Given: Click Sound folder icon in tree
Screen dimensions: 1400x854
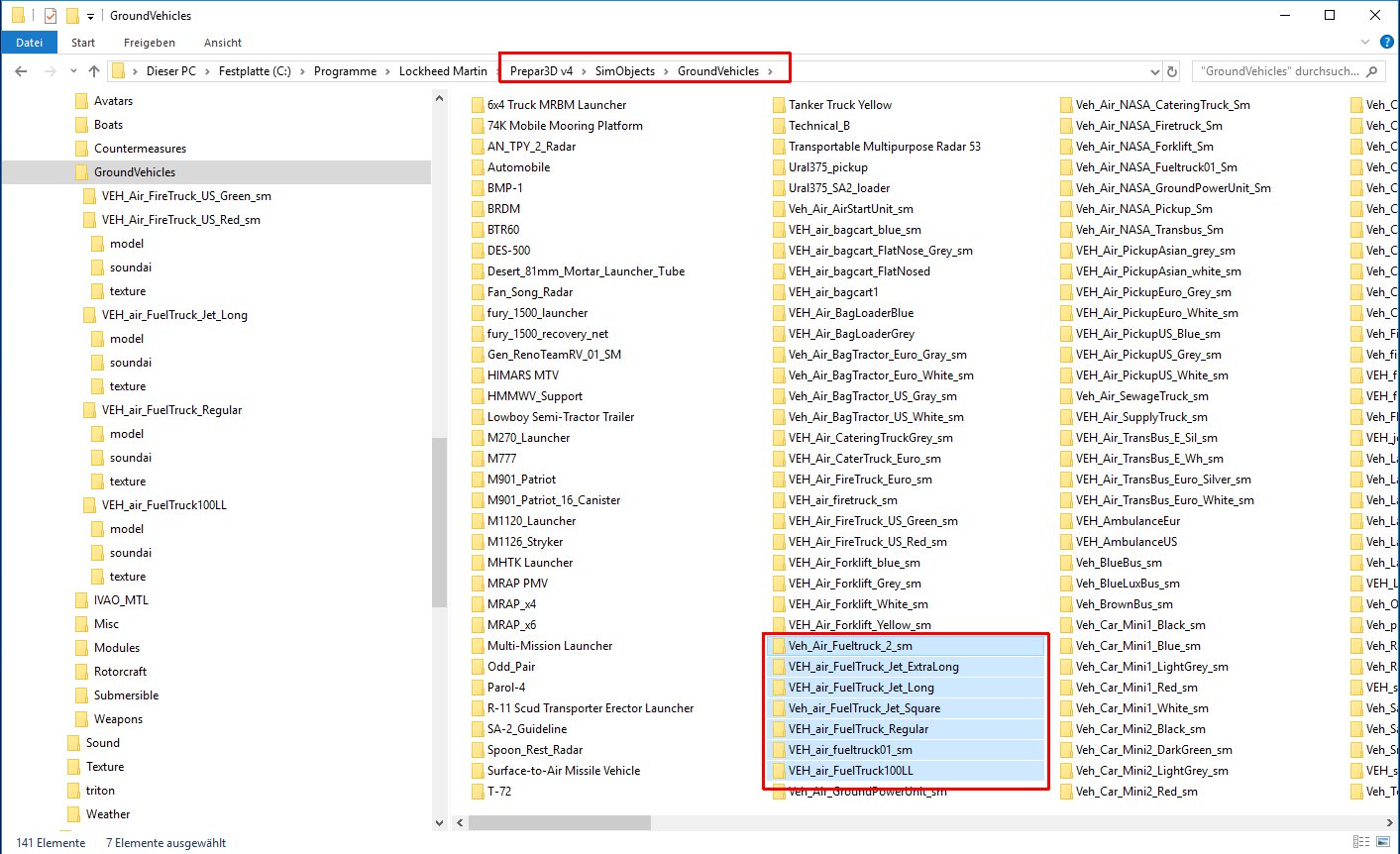Looking at the screenshot, I should [x=73, y=743].
